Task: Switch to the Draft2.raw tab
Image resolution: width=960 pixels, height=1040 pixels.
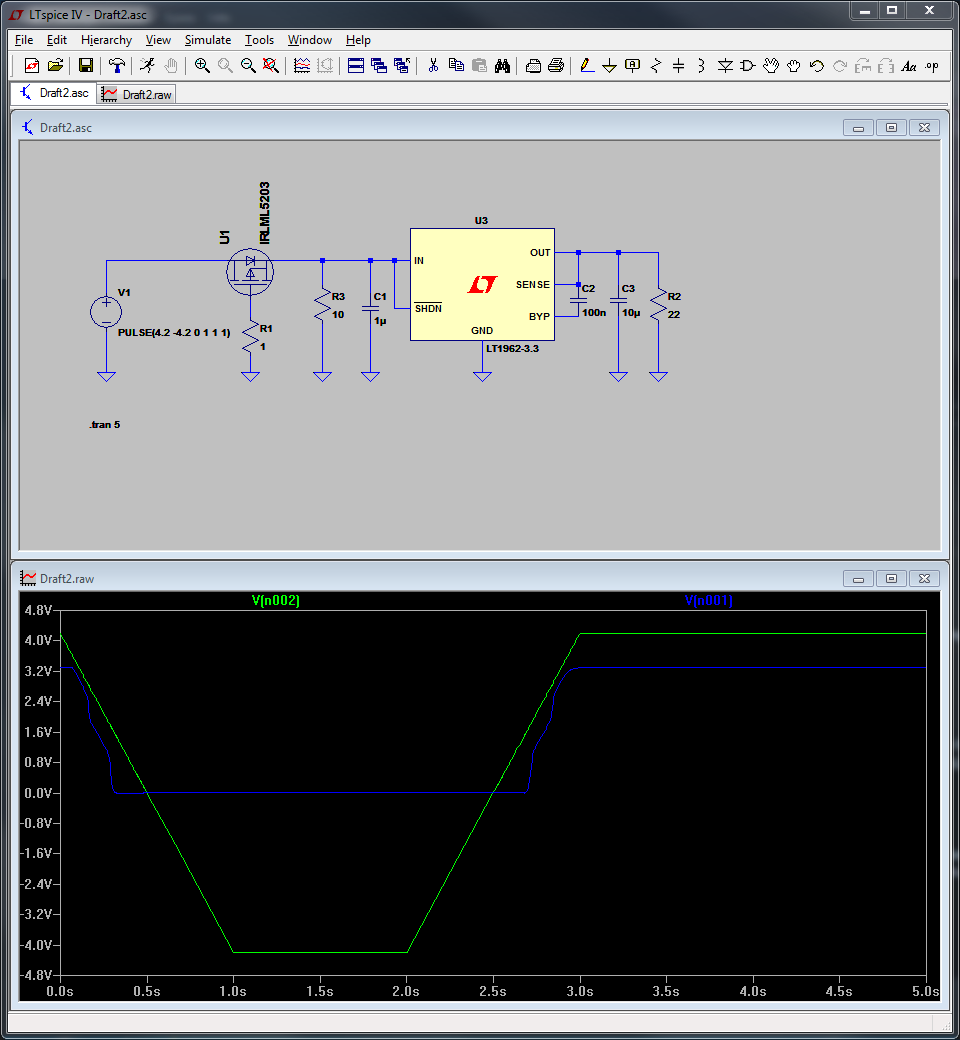Action: [x=137, y=94]
